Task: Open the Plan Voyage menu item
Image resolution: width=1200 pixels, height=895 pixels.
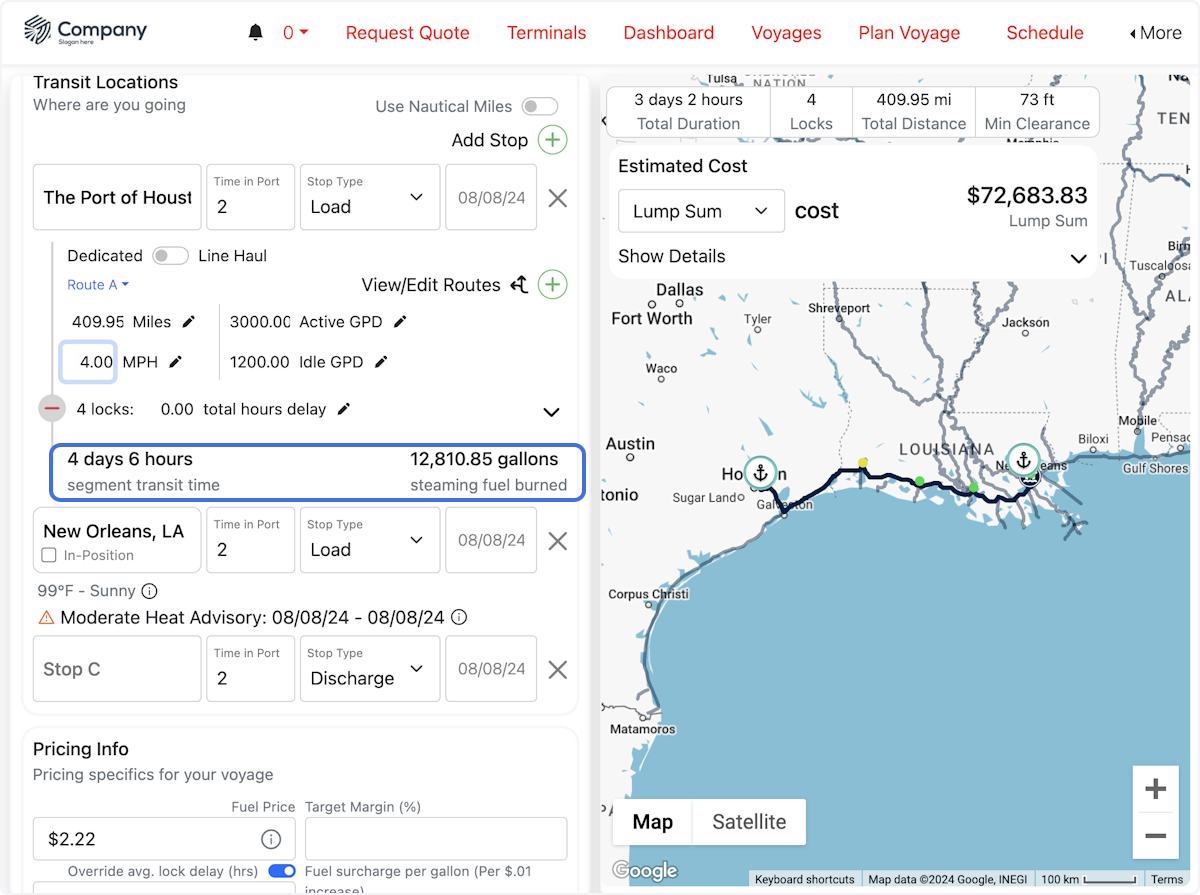Action: [x=909, y=33]
